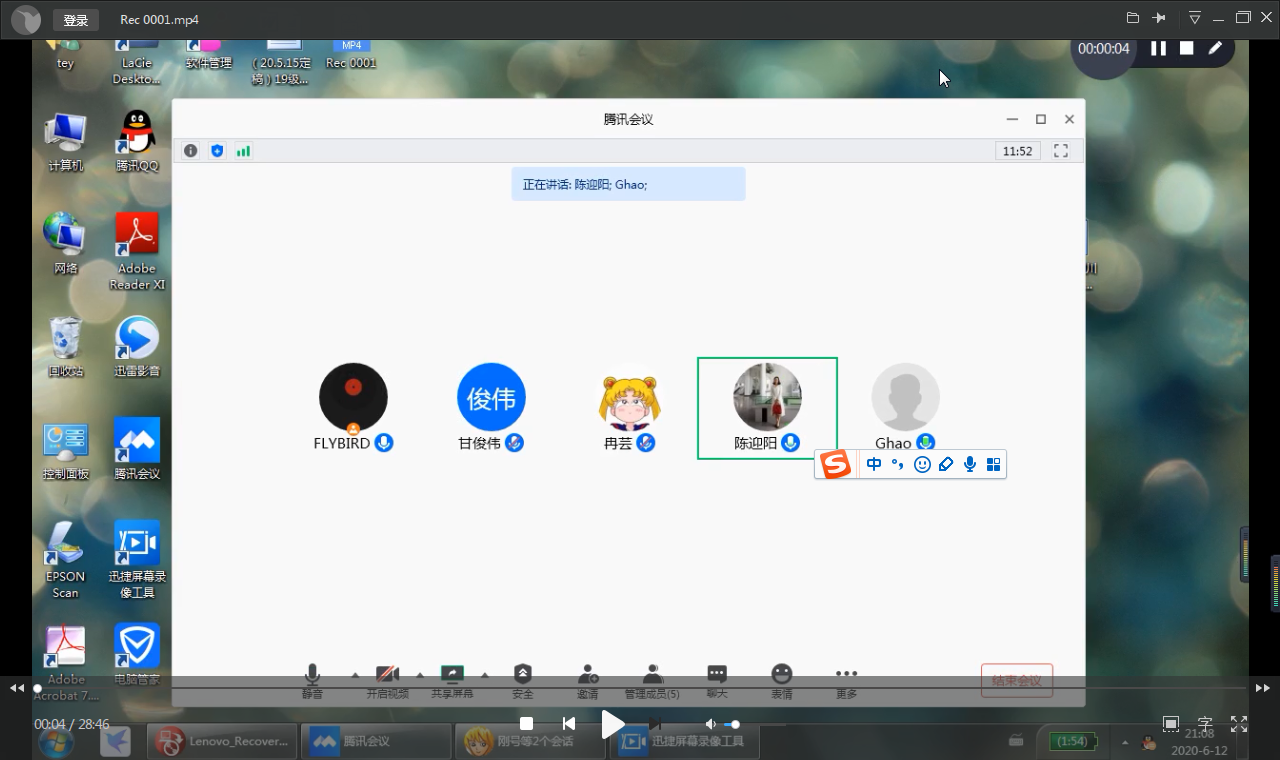Open the 聊天 chat panel
The height and width of the screenshot is (760, 1280).
717,681
